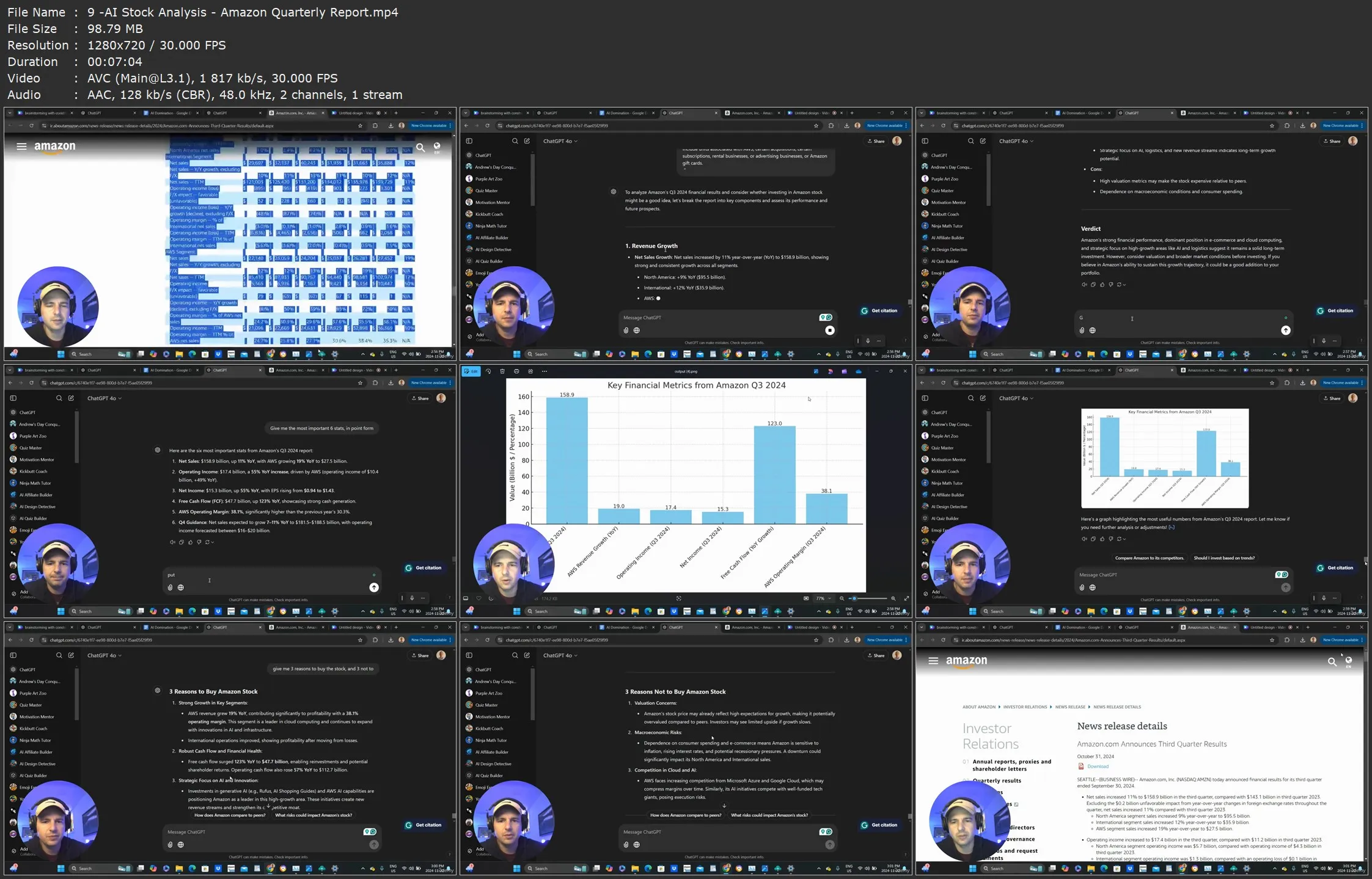
Task: Click OneDrive cloud icon in photo viewer title bar
Action: pyautogui.click(x=859, y=371)
